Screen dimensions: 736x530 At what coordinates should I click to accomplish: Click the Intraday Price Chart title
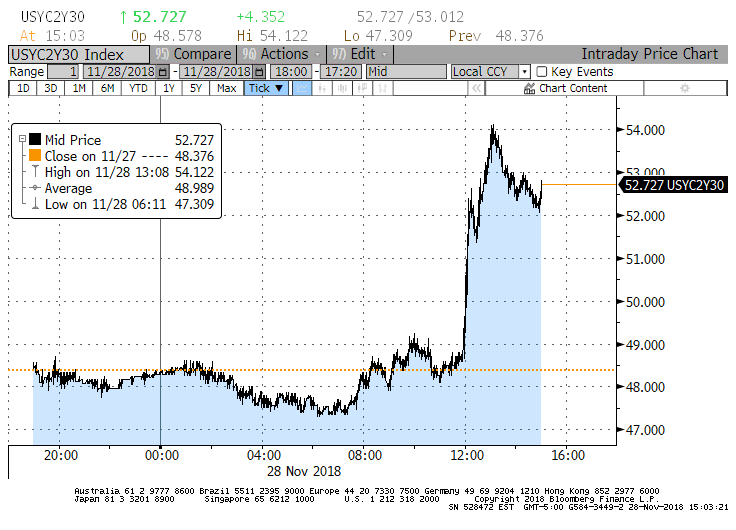pyautogui.click(x=650, y=54)
